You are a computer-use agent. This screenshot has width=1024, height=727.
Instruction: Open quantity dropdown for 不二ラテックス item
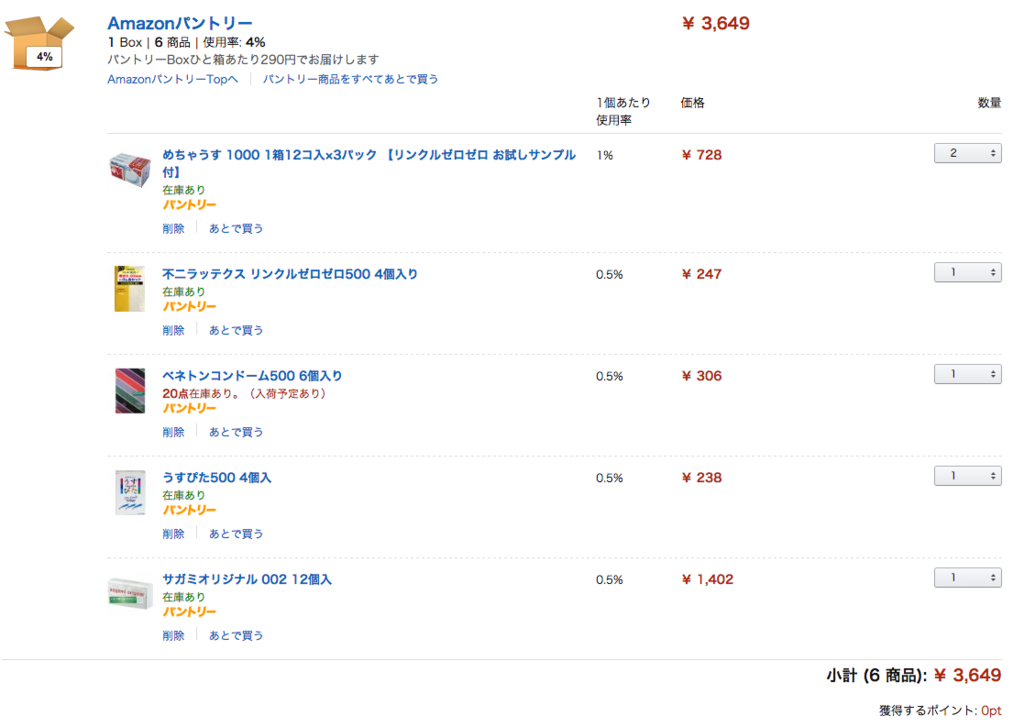[x=967, y=272]
